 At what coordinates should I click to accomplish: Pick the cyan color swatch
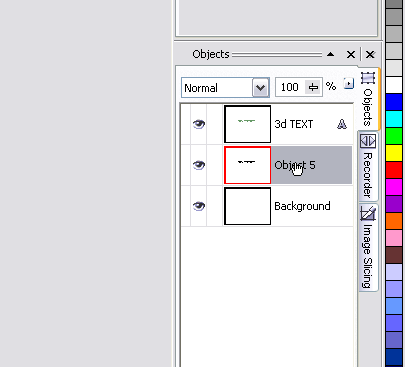click(x=394, y=119)
